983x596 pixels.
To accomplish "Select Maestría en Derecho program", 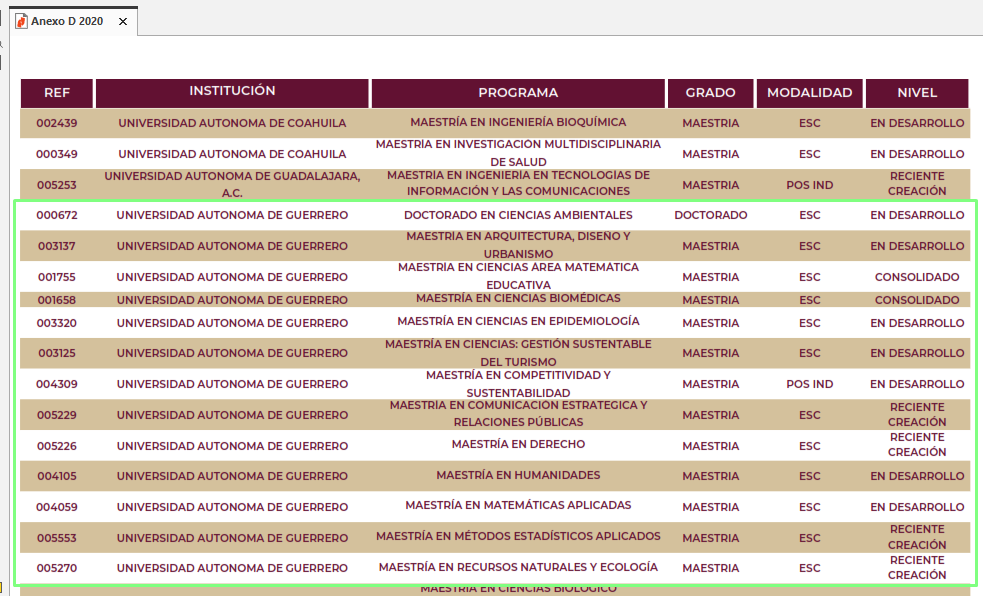I will coord(518,444).
